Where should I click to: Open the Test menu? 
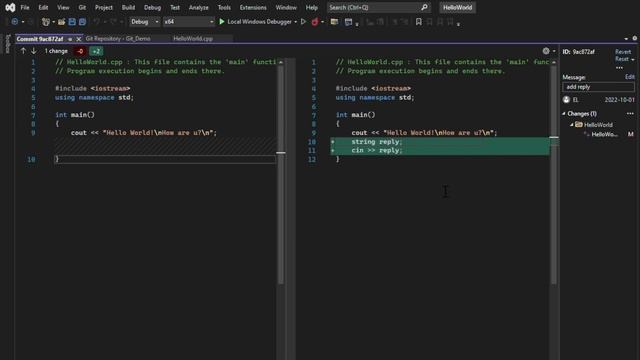click(175, 7)
